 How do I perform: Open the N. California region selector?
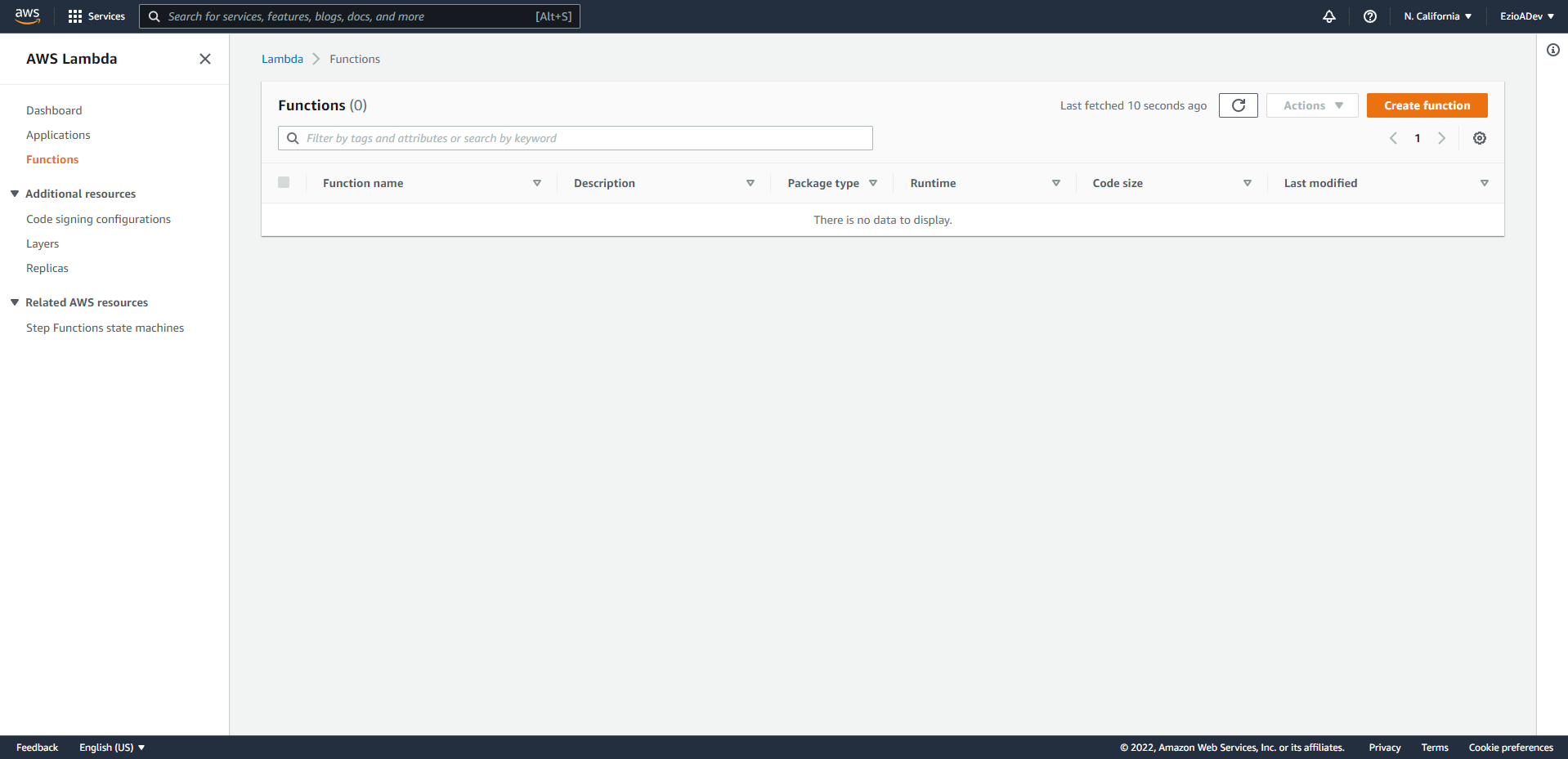click(1437, 16)
